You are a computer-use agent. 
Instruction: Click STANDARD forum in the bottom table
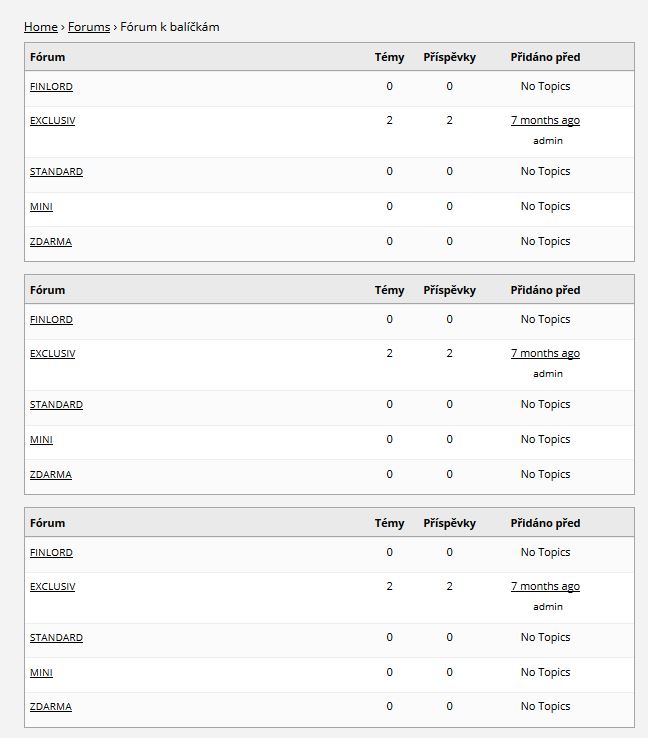tap(56, 638)
